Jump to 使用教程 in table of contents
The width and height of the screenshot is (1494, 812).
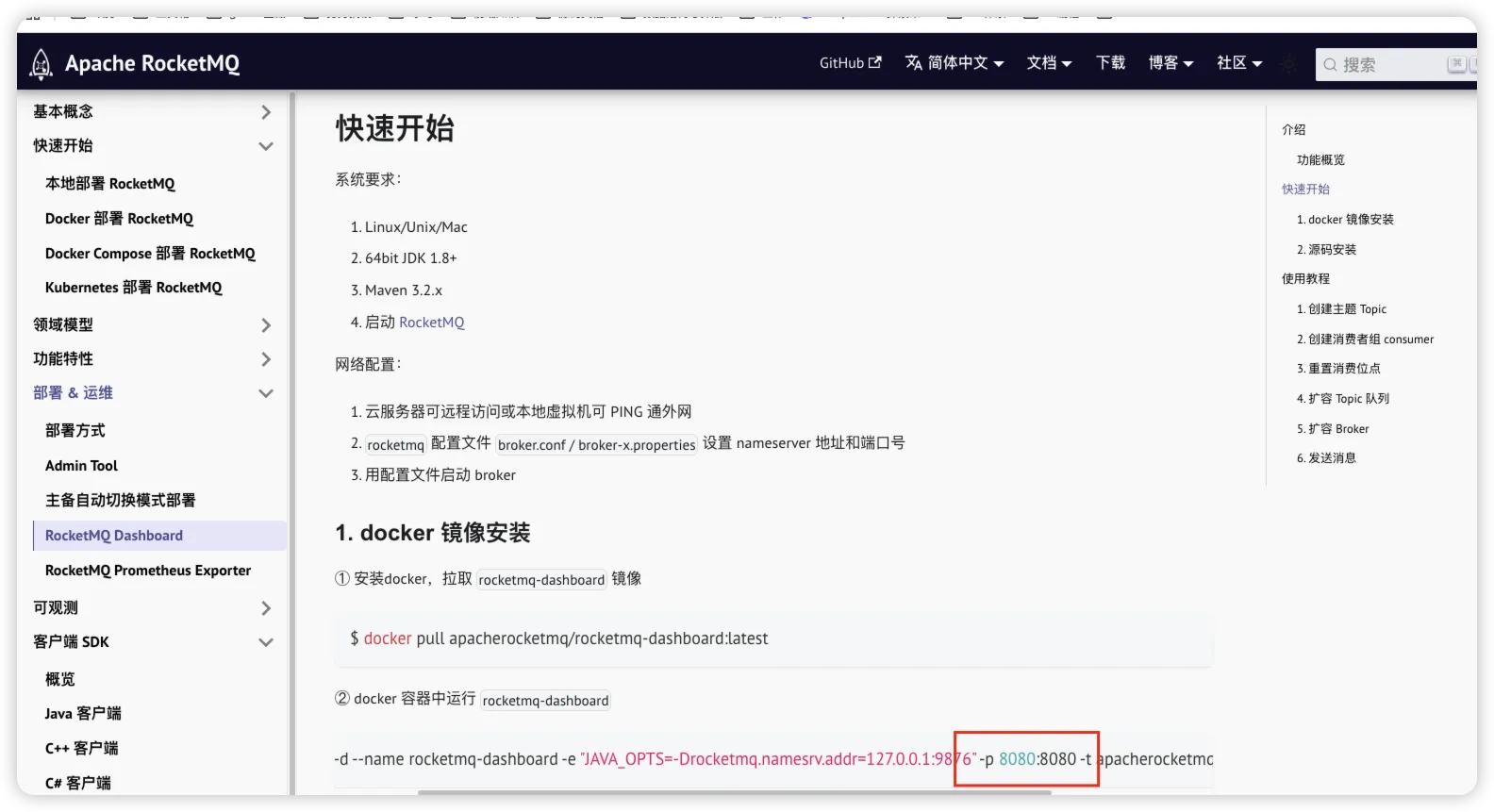pyautogui.click(x=1305, y=279)
